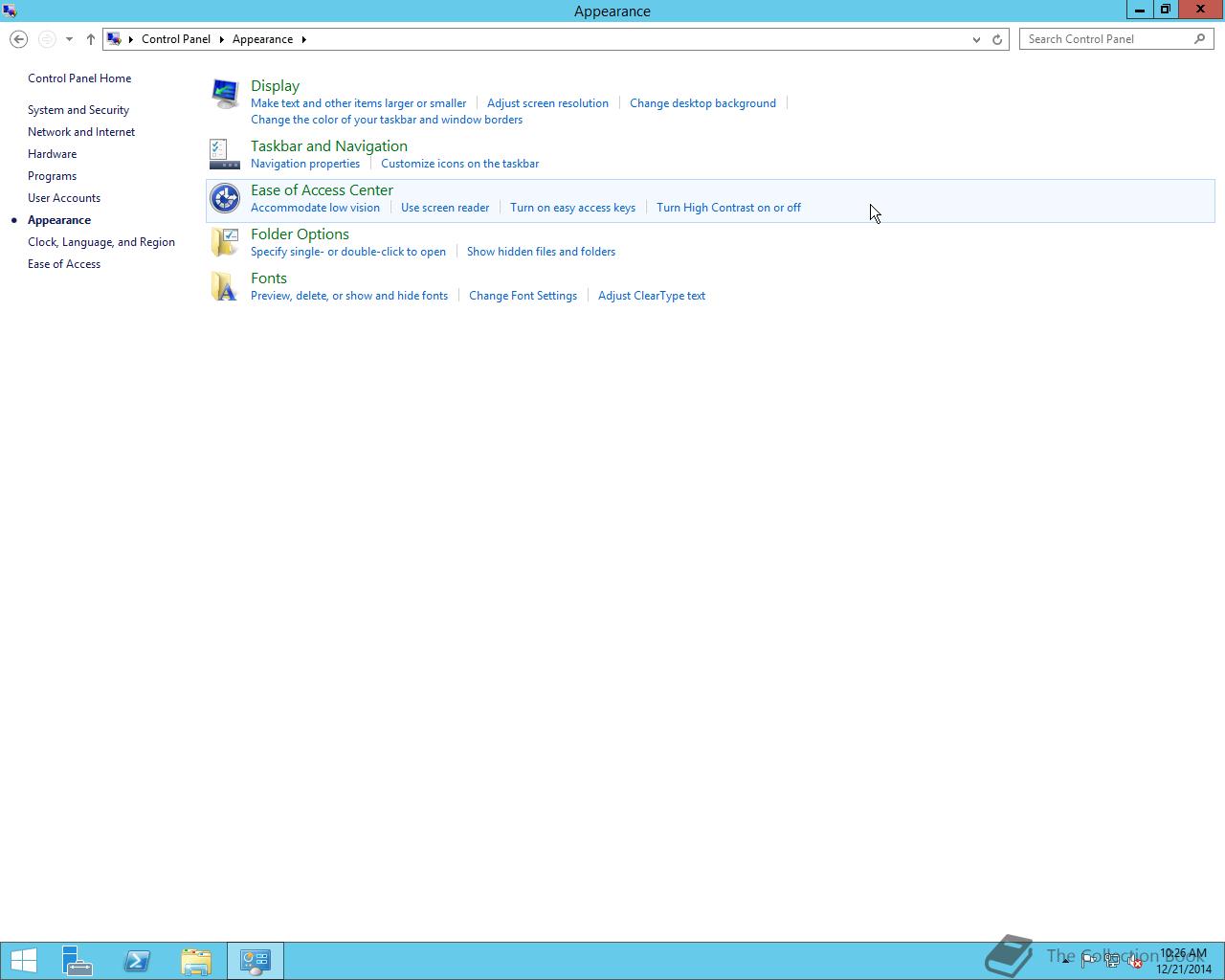Image resolution: width=1225 pixels, height=980 pixels.
Task: Open Clock, Language, and Region category
Action: tap(101, 242)
